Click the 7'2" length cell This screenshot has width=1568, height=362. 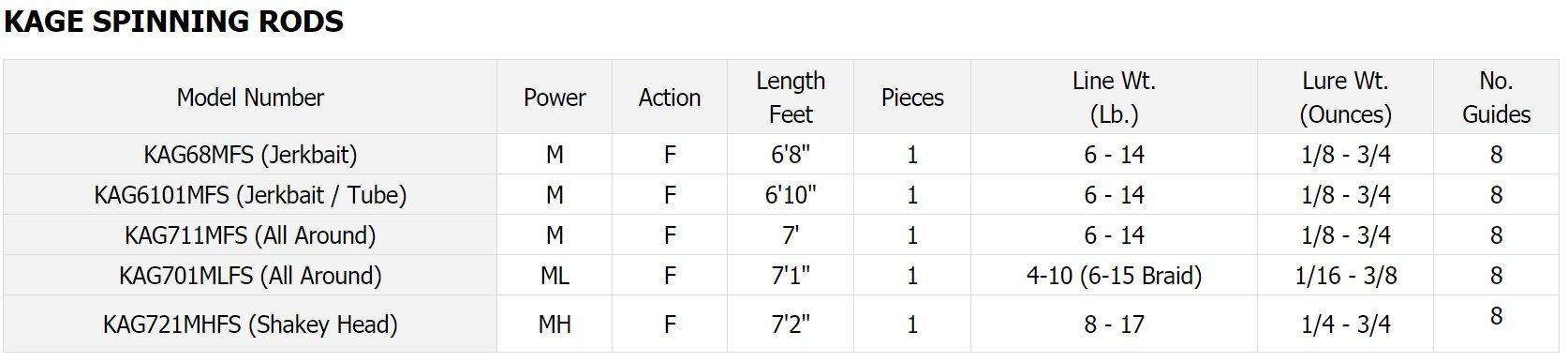click(791, 324)
